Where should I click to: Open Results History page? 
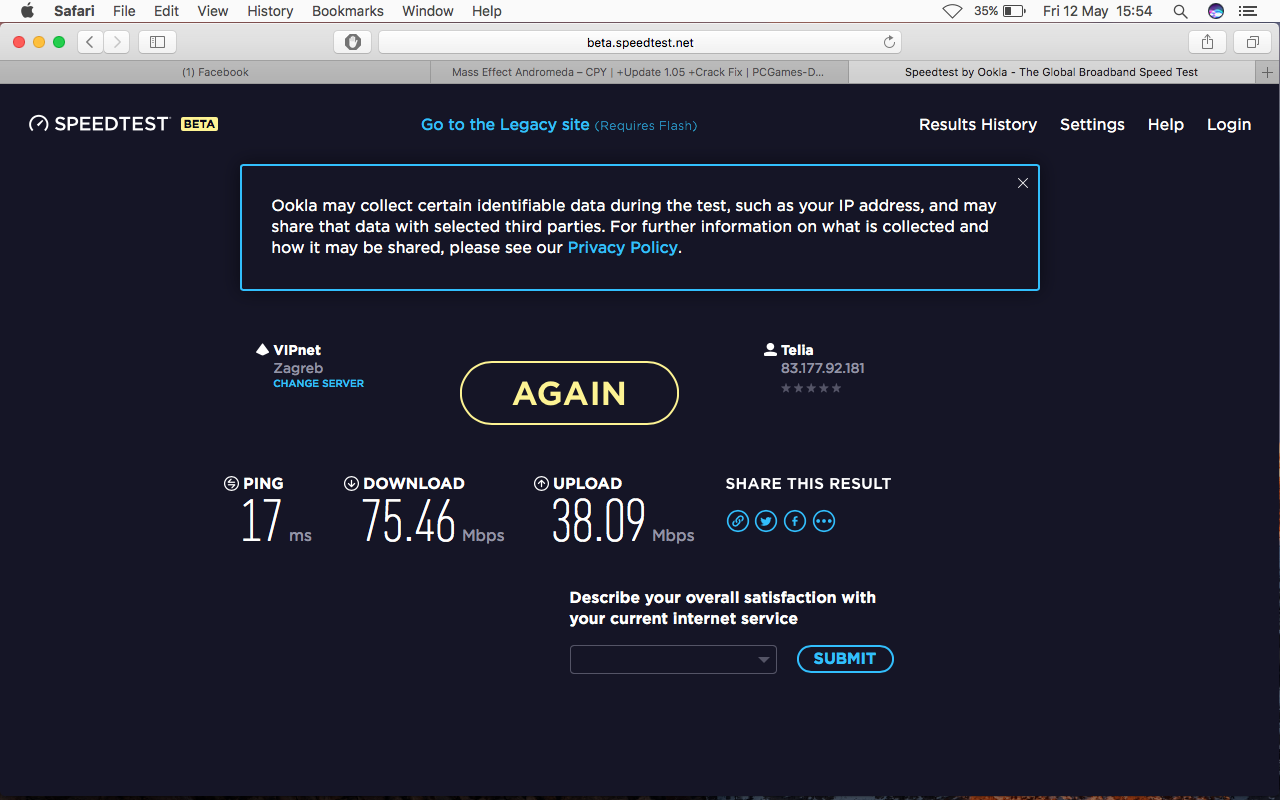click(978, 124)
